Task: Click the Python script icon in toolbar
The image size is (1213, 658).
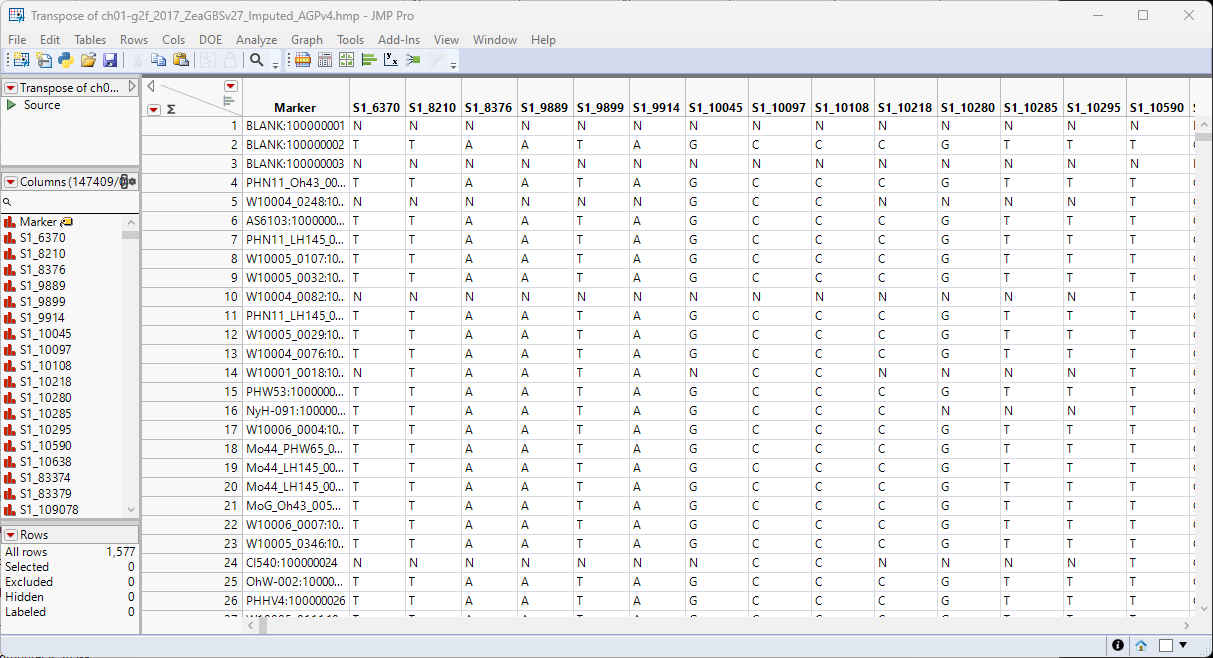Action: (65, 61)
